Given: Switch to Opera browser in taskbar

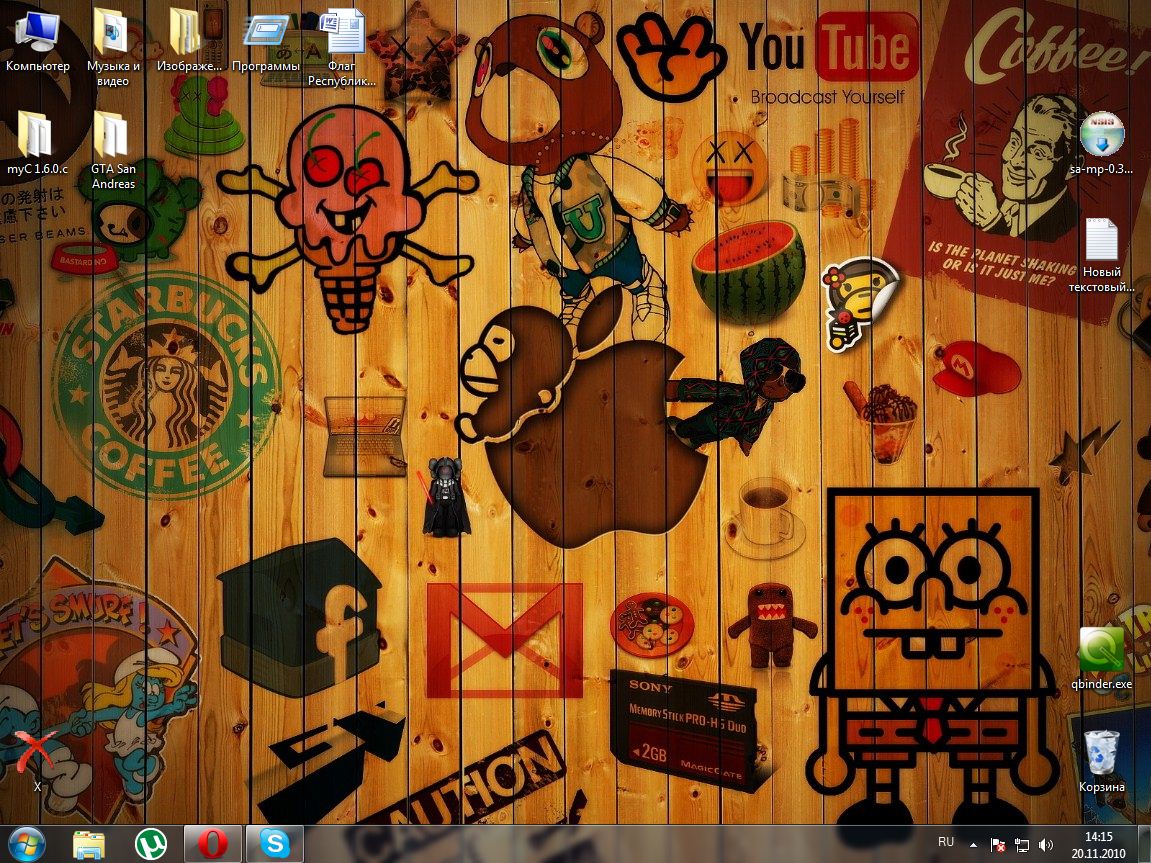Looking at the screenshot, I should pos(212,844).
